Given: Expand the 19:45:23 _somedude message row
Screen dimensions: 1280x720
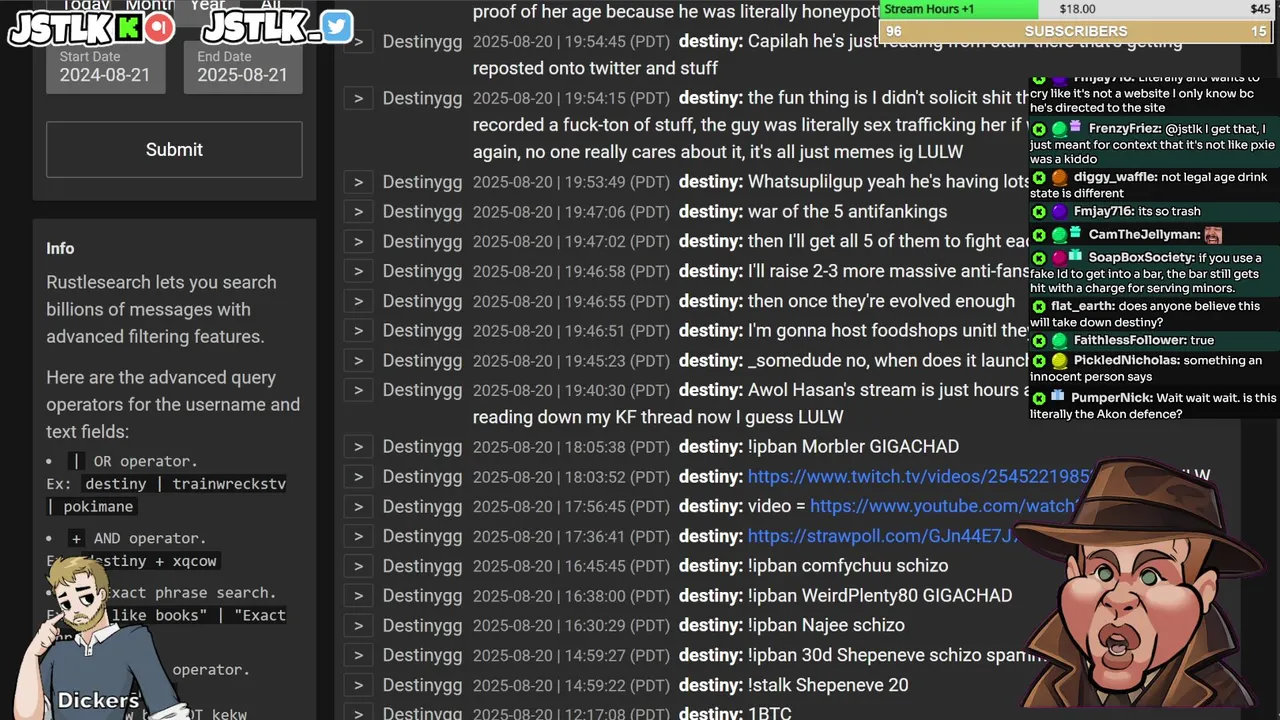Looking at the screenshot, I should pos(358,360).
